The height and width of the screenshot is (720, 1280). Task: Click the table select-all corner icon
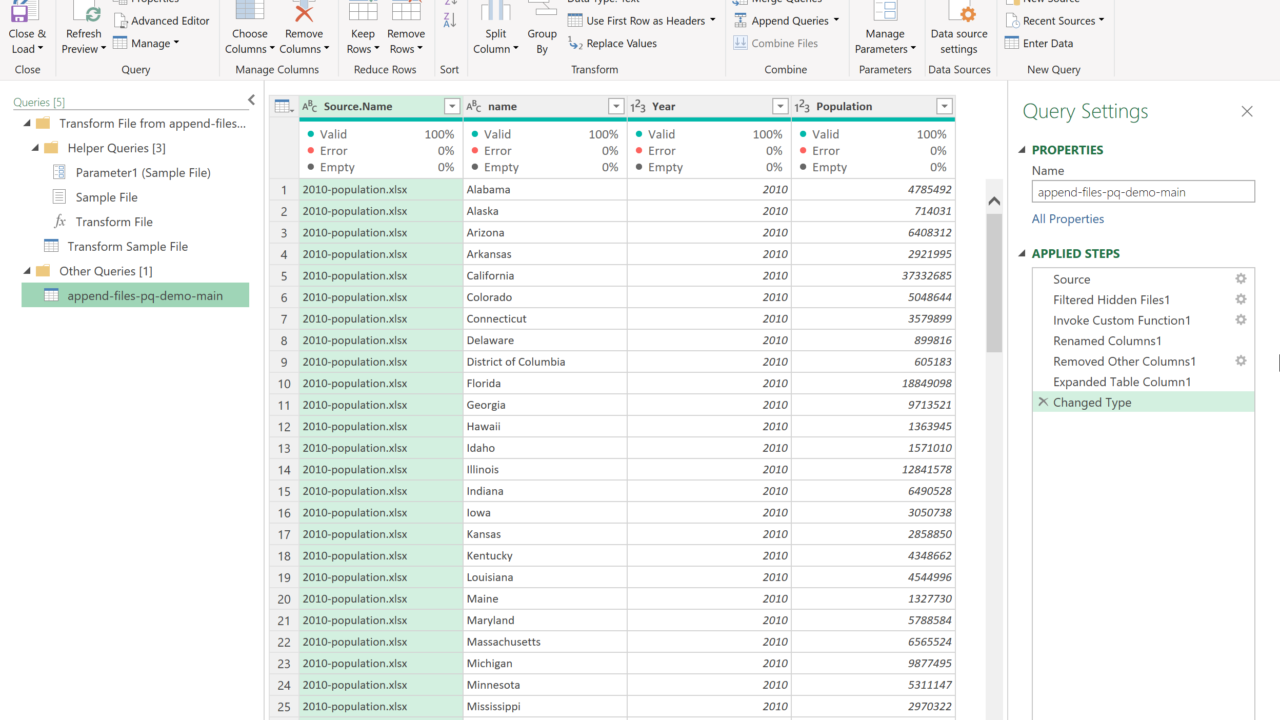(x=283, y=107)
